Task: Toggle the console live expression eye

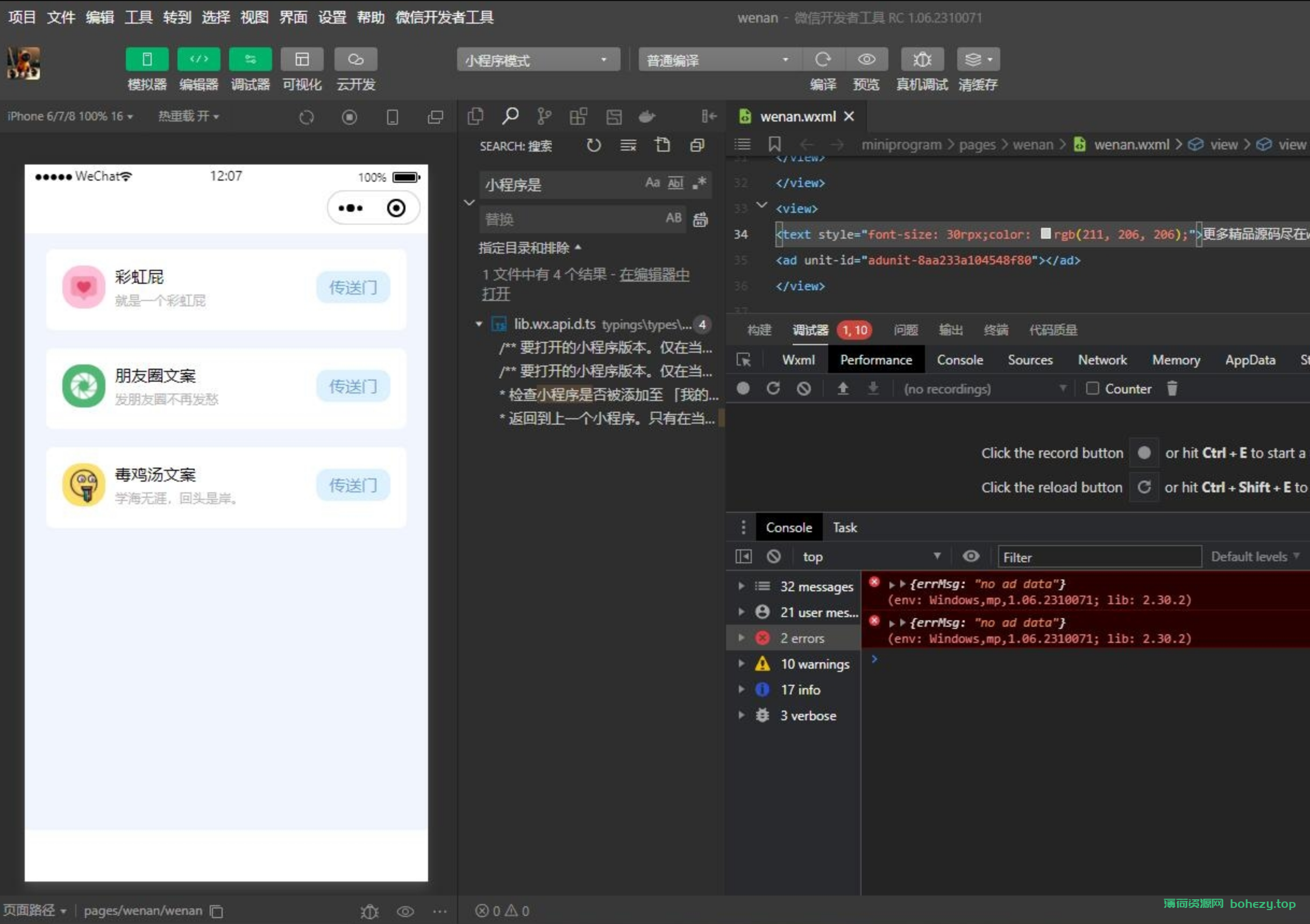Action: point(971,556)
